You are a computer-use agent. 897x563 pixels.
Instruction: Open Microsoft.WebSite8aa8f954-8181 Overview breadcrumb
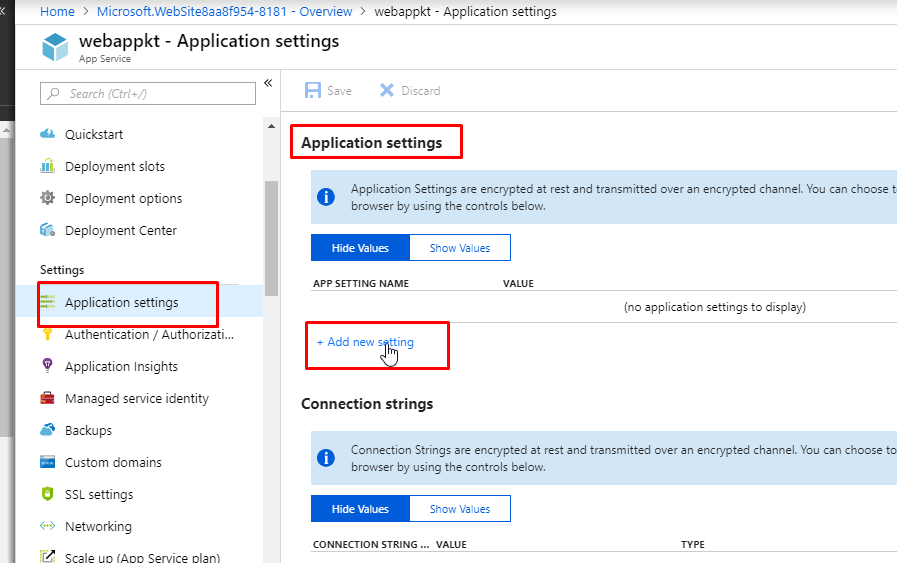224,11
